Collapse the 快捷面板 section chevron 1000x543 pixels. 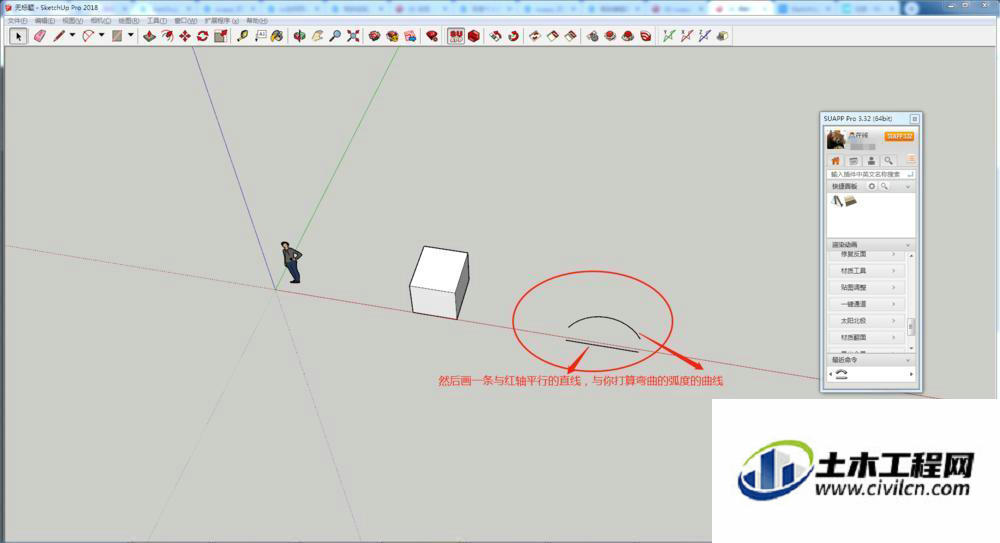point(908,187)
